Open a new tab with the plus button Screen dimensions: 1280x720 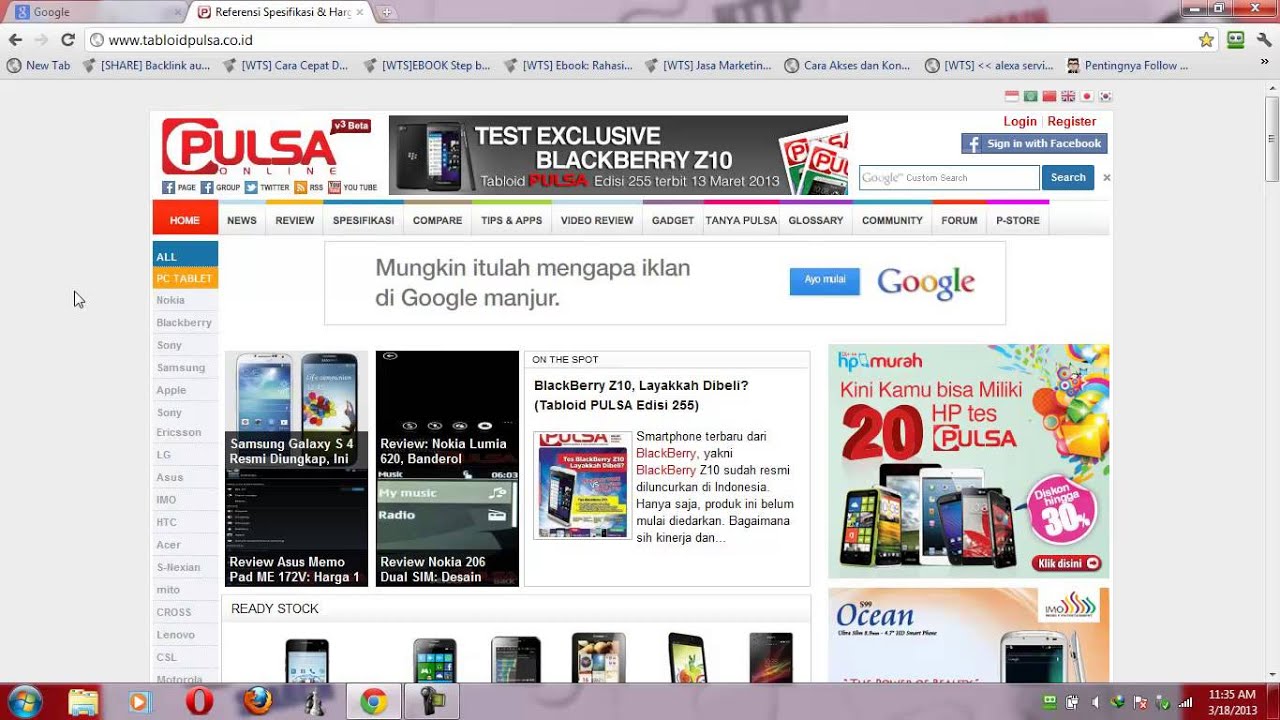tap(386, 13)
